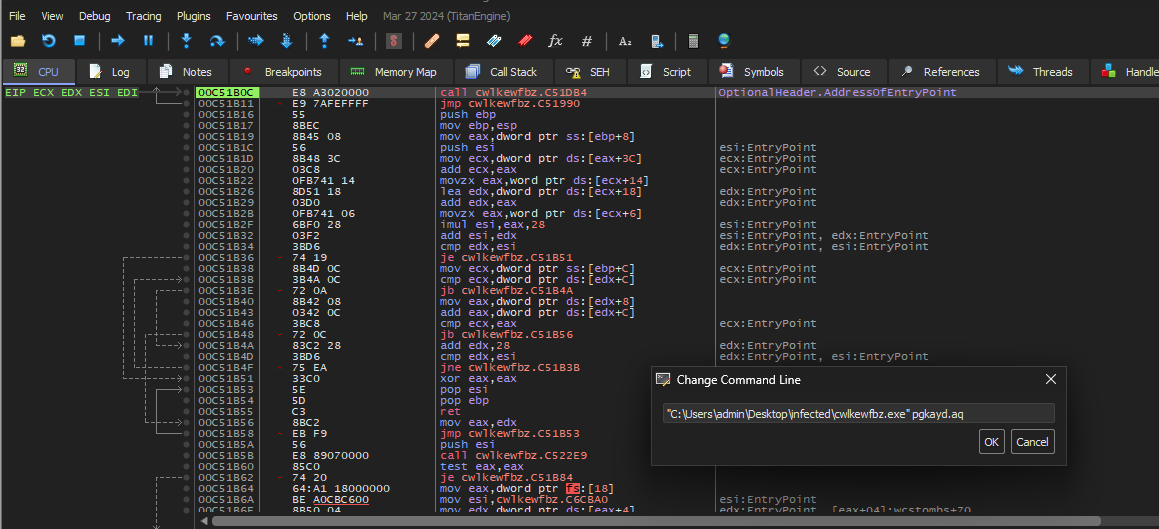The height and width of the screenshot is (529, 1159).
Task: Click the Execute Till Return up-arrow icon
Action: click(324, 41)
